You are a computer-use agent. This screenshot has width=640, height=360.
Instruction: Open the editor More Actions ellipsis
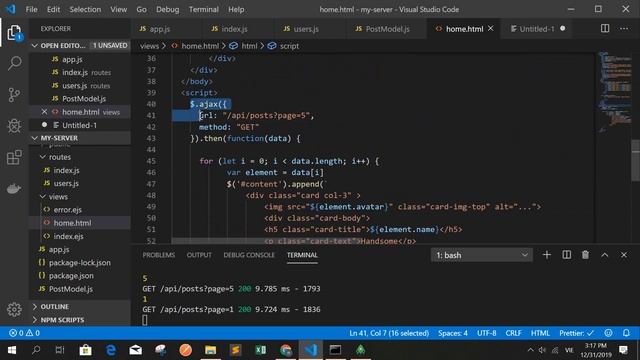pyautogui.click(x=624, y=29)
